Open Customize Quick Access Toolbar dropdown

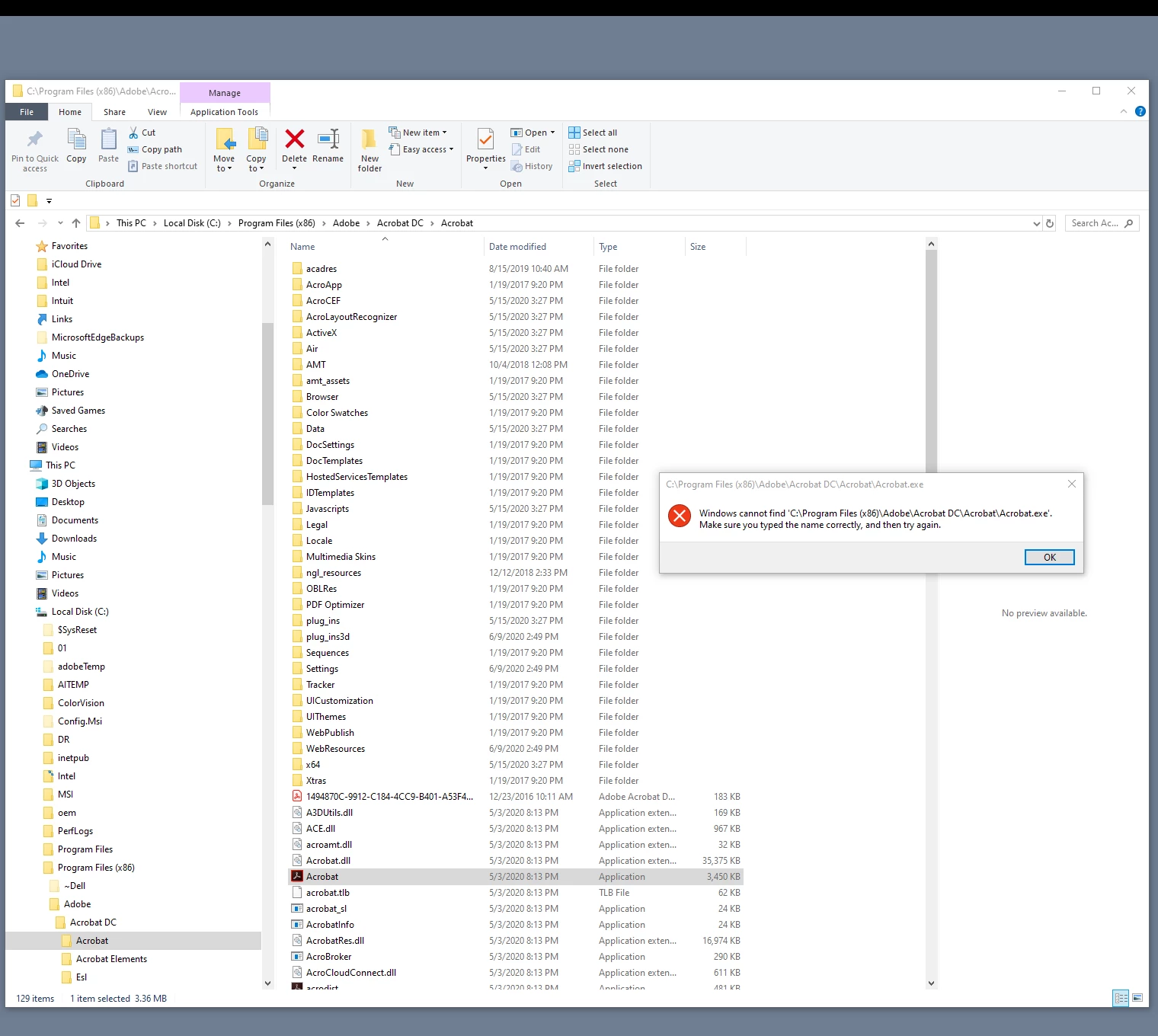click(49, 201)
